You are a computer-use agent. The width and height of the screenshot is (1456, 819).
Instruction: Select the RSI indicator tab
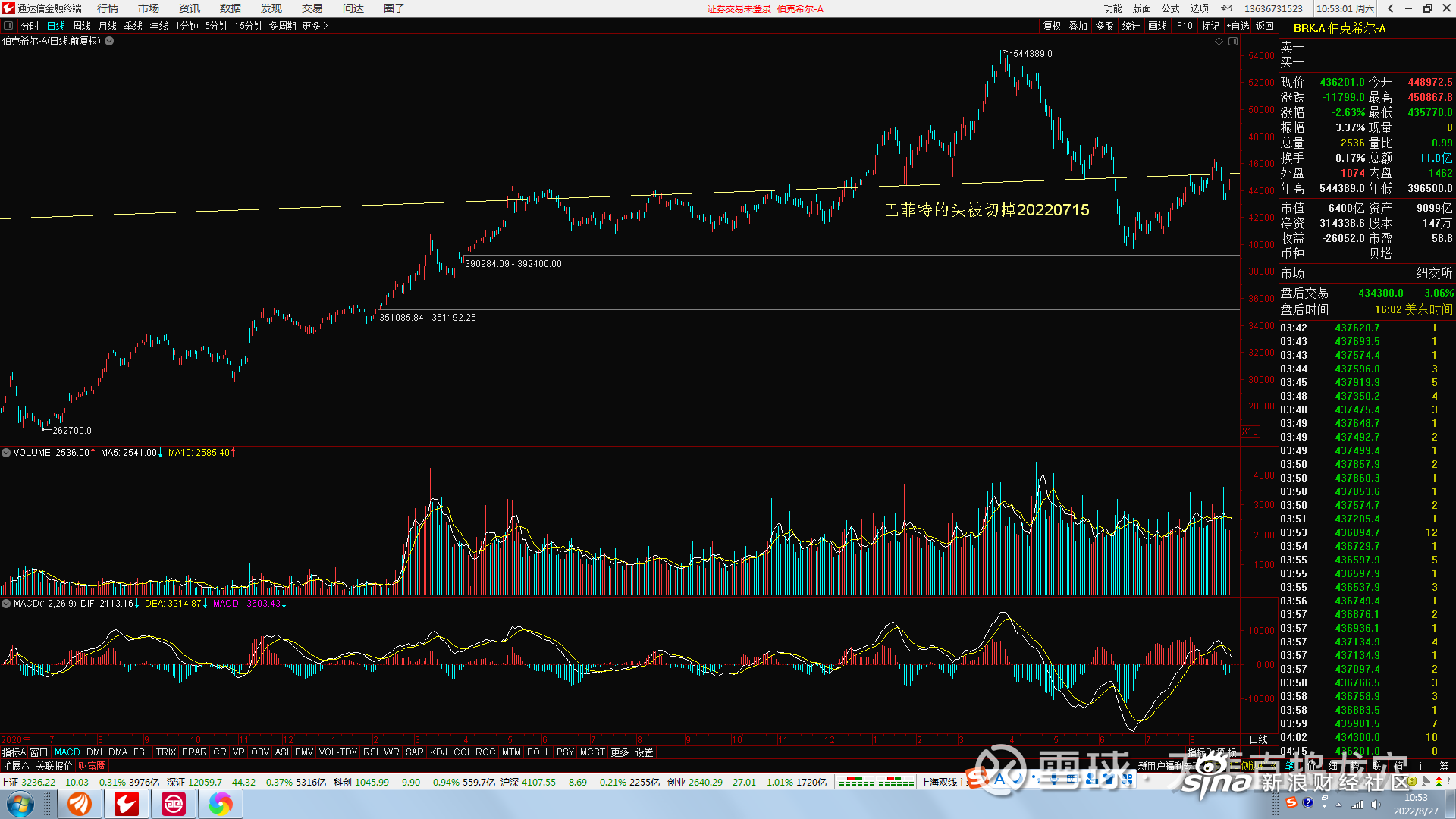(370, 752)
